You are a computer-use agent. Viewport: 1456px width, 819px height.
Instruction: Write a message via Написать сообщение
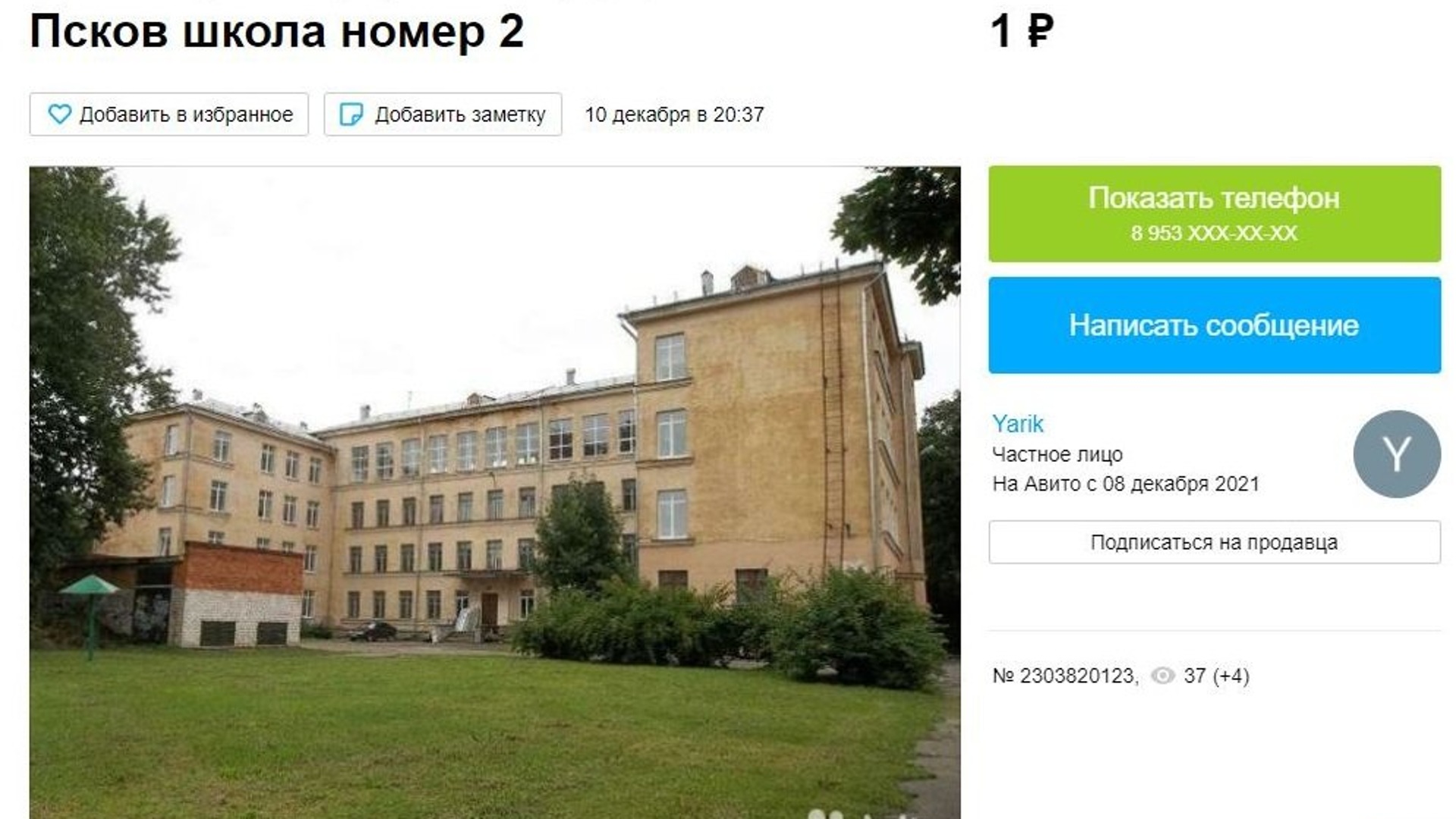coord(1214,325)
